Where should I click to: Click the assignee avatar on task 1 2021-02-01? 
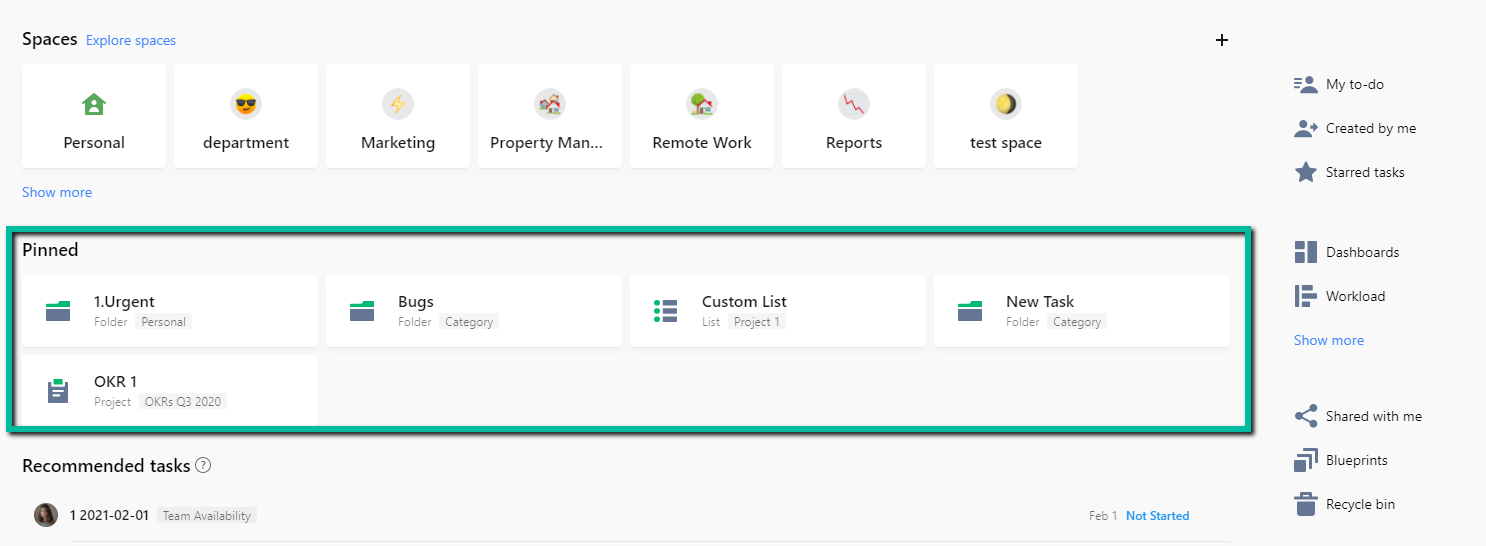point(46,515)
